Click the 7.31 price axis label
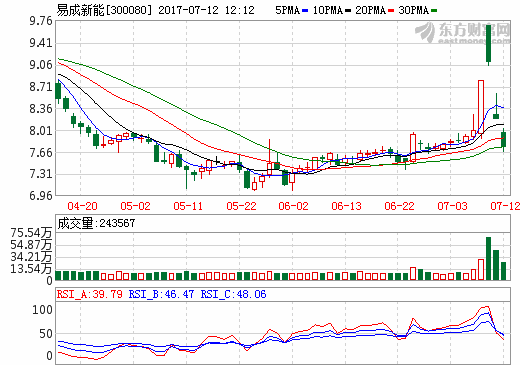The width and height of the screenshot is (520, 365). tap(41, 174)
